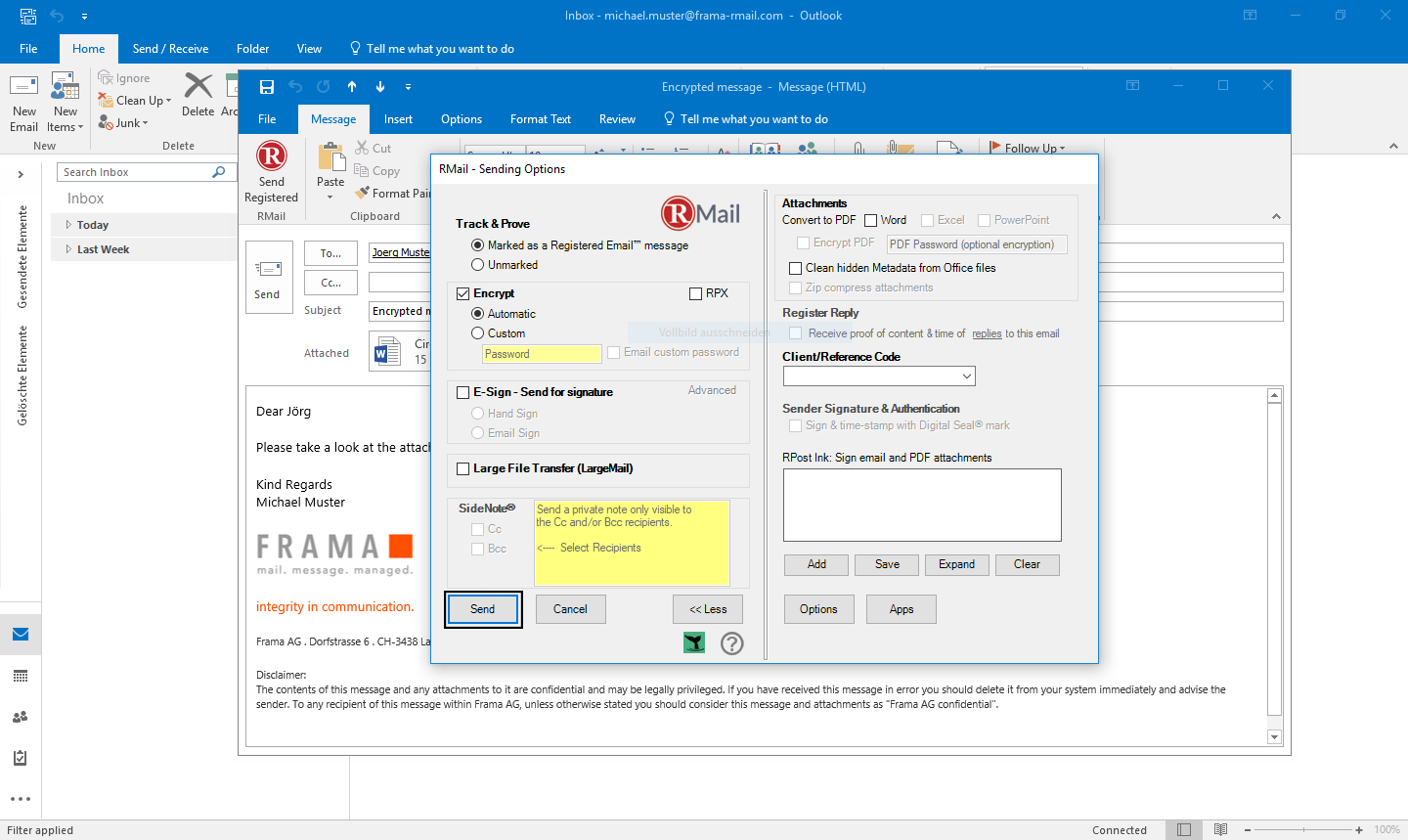Open People view in navigation bar
Viewport: 1408px width, 840px height.
21,717
